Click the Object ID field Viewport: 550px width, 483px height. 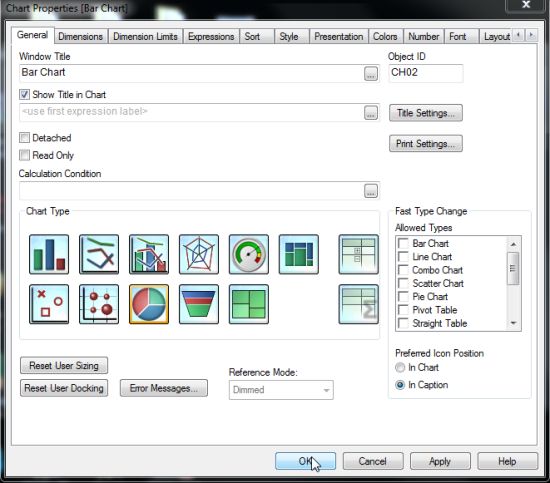pyautogui.click(x=426, y=73)
